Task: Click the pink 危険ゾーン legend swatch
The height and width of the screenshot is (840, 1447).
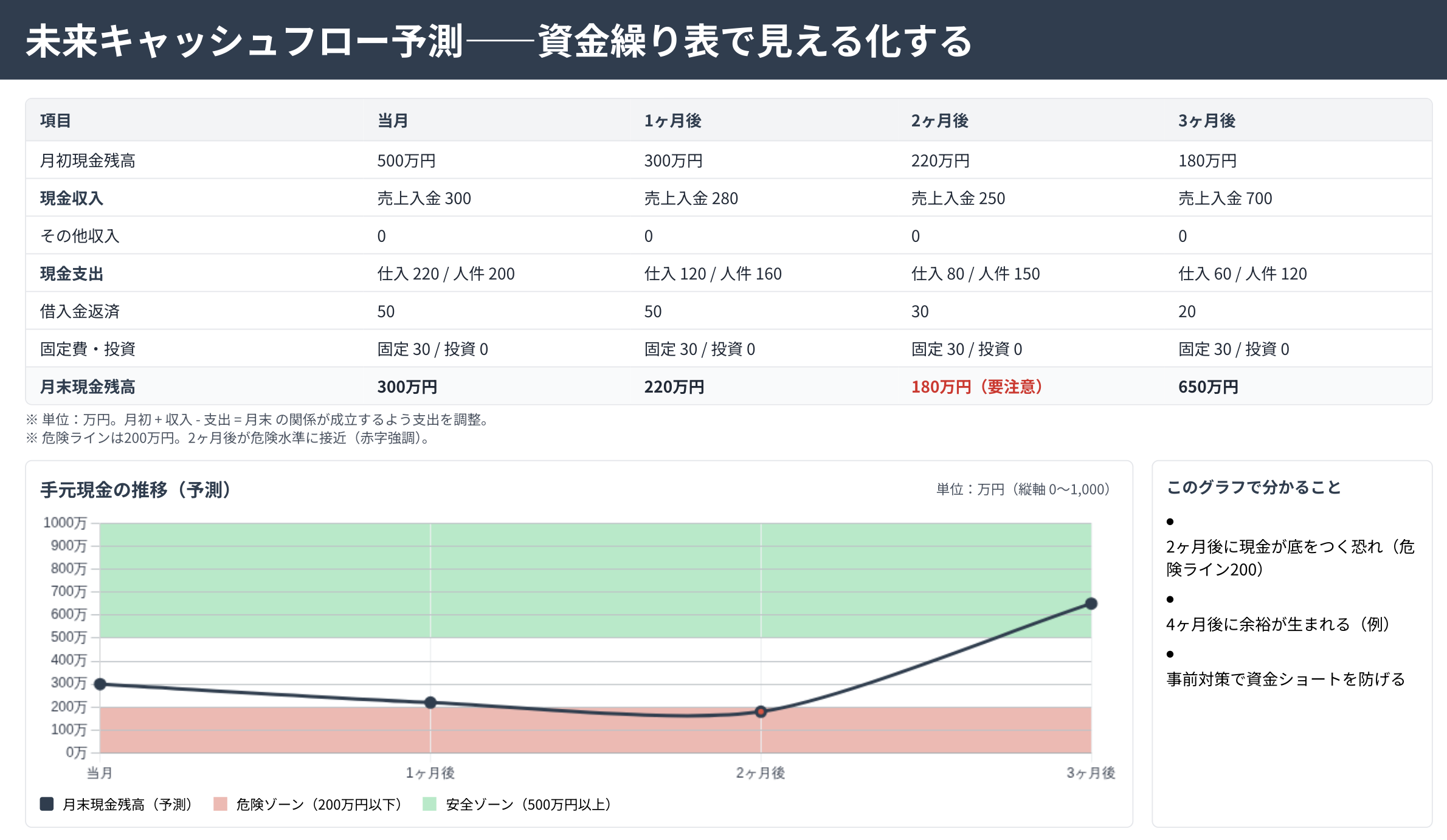Action: coord(220,804)
